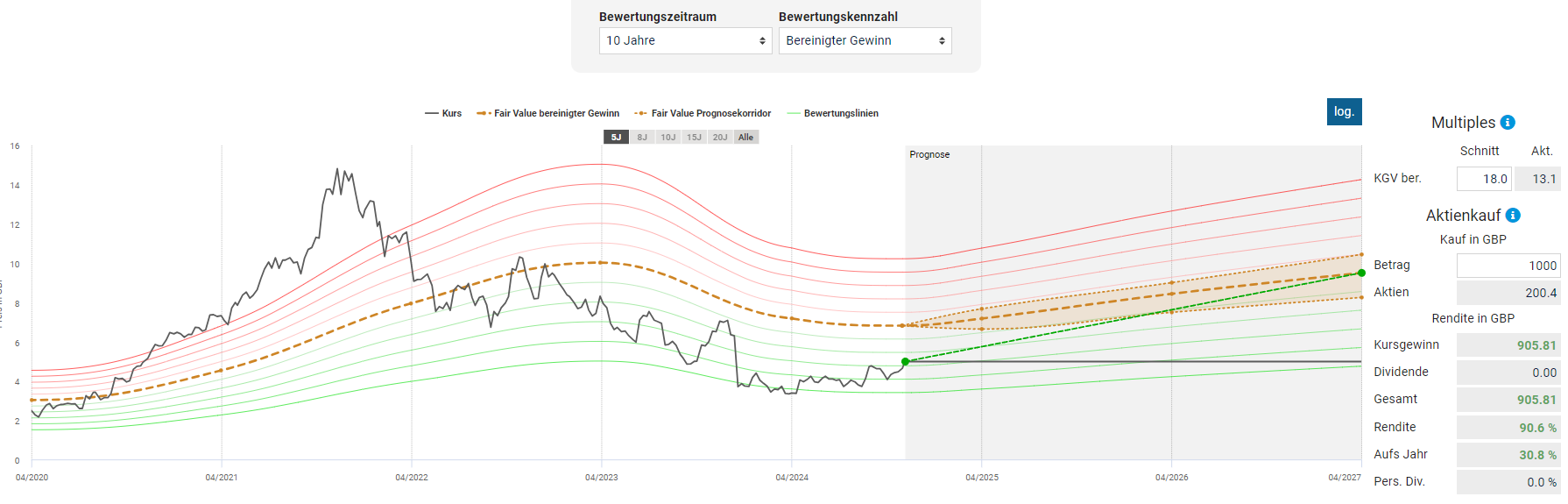The height and width of the screenshot is (504, 1568).
Task: Click the green forecast end point
Action: click(x=1361, y=273)
